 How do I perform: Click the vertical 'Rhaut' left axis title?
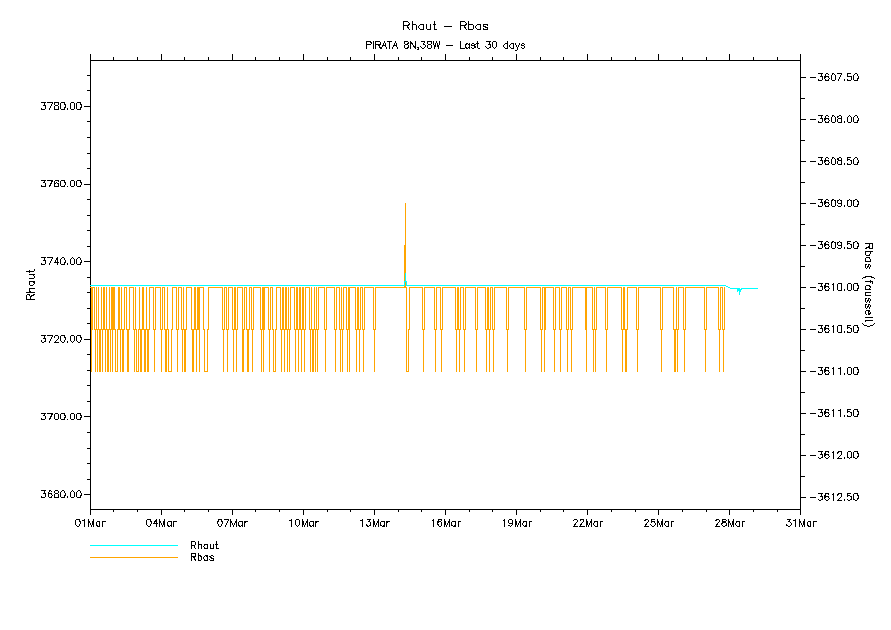coord(31,287)
